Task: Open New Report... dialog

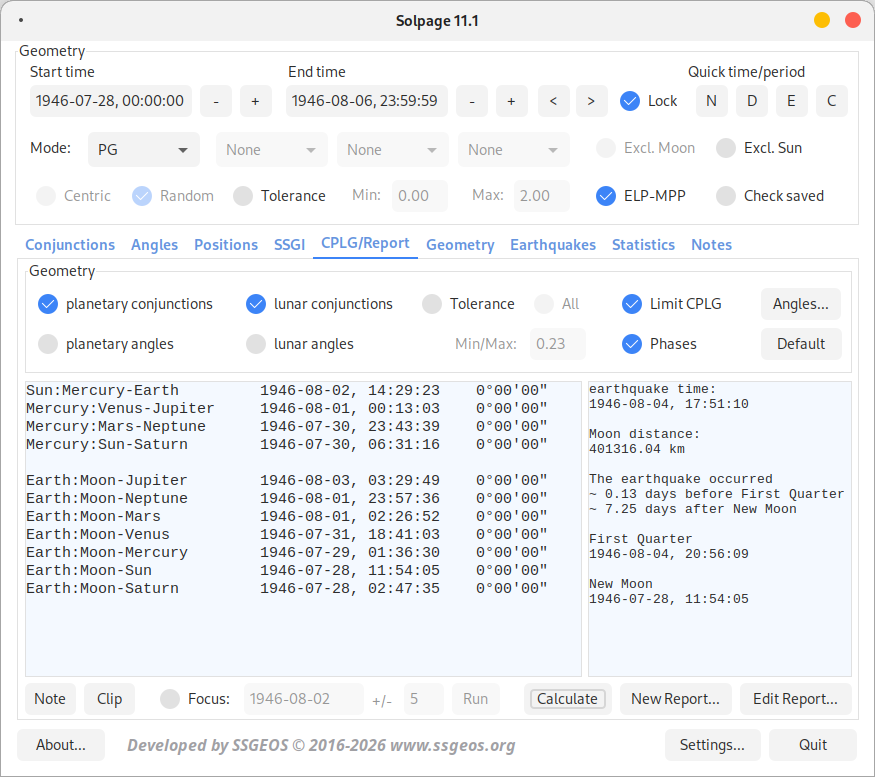Action: pos(675,699)
